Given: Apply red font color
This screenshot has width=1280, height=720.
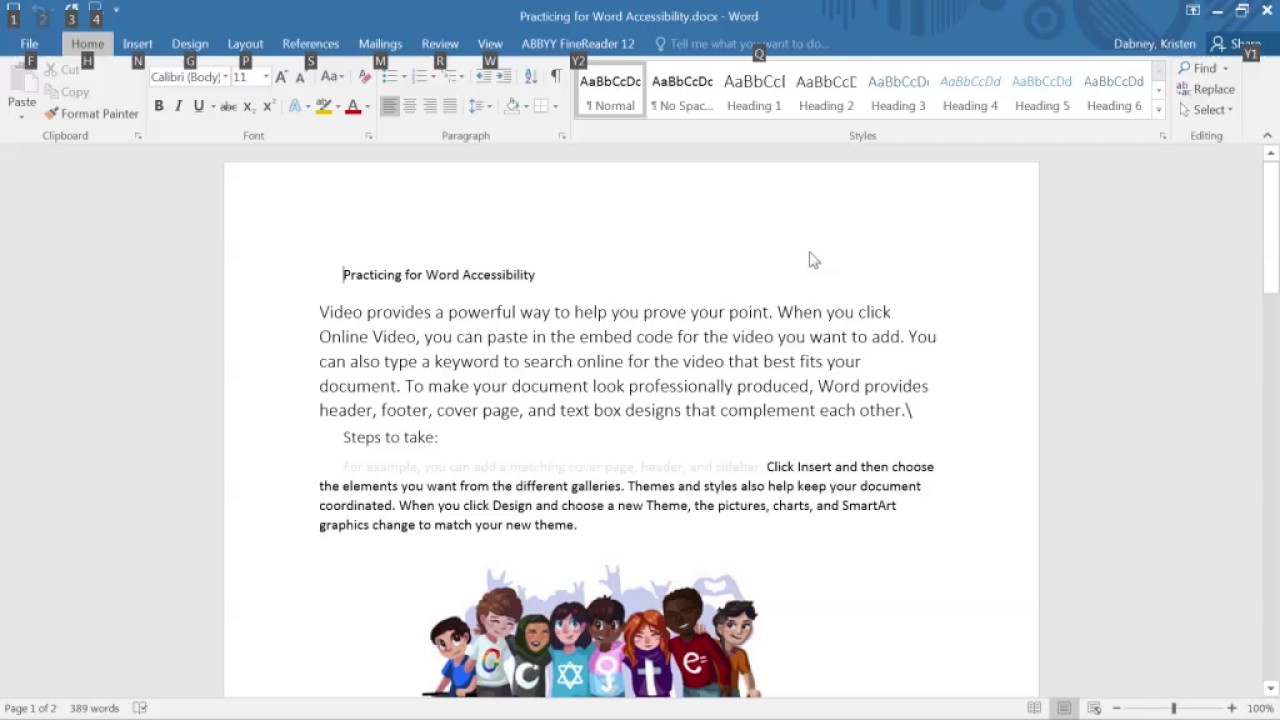Looking at the screenshot, I should pyautogui.click(x=353, y=106).
